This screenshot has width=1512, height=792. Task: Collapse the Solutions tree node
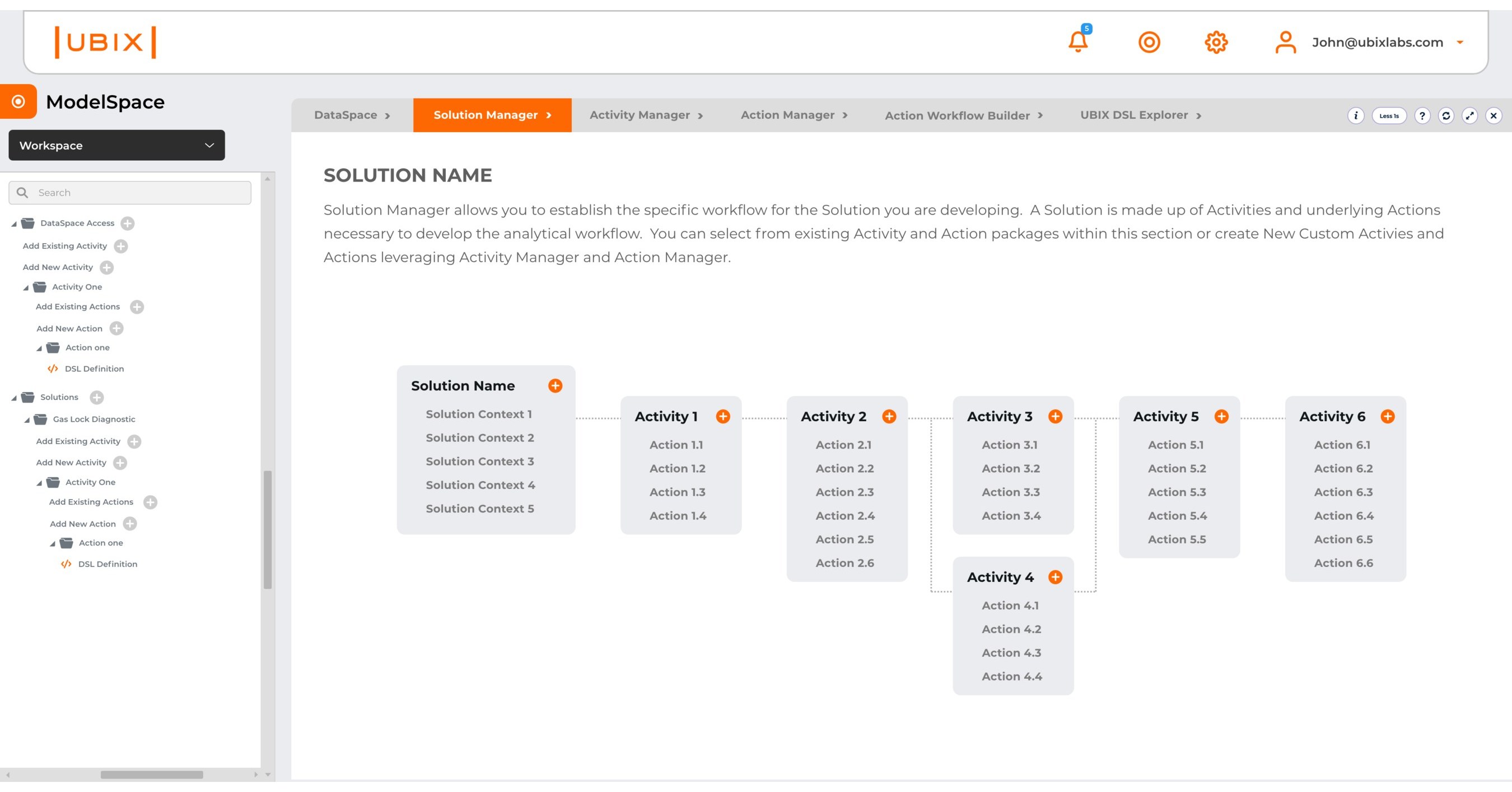[x=13, y=397]
